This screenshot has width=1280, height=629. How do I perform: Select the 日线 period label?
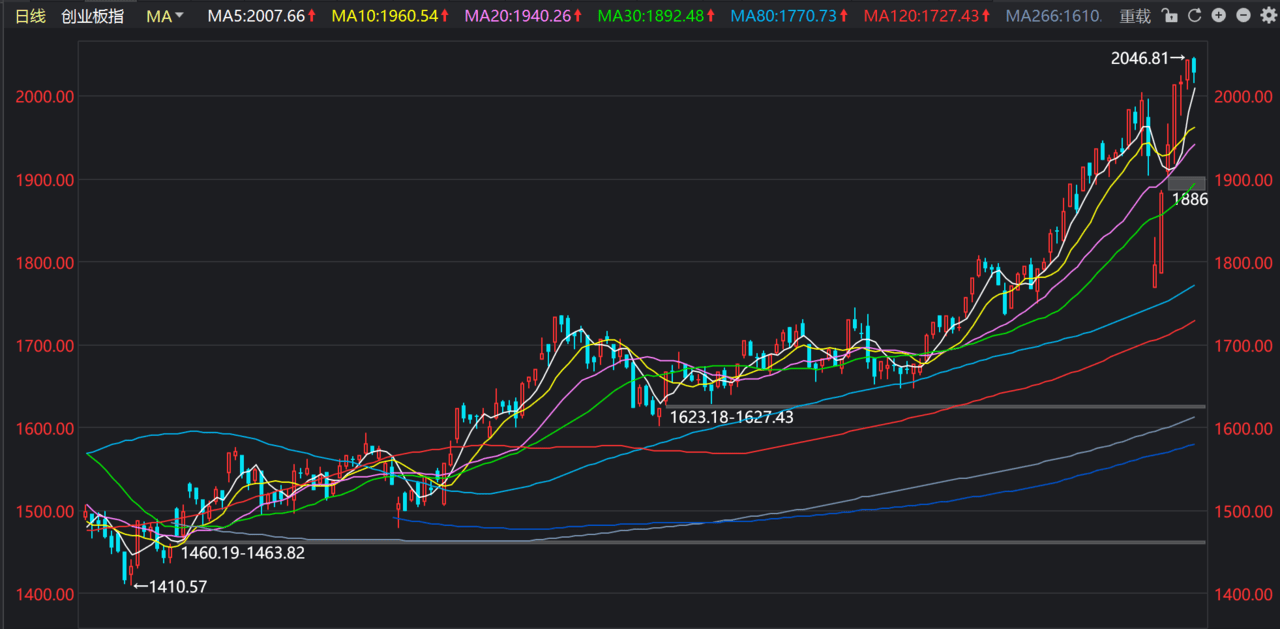click(x=29, y=16)
